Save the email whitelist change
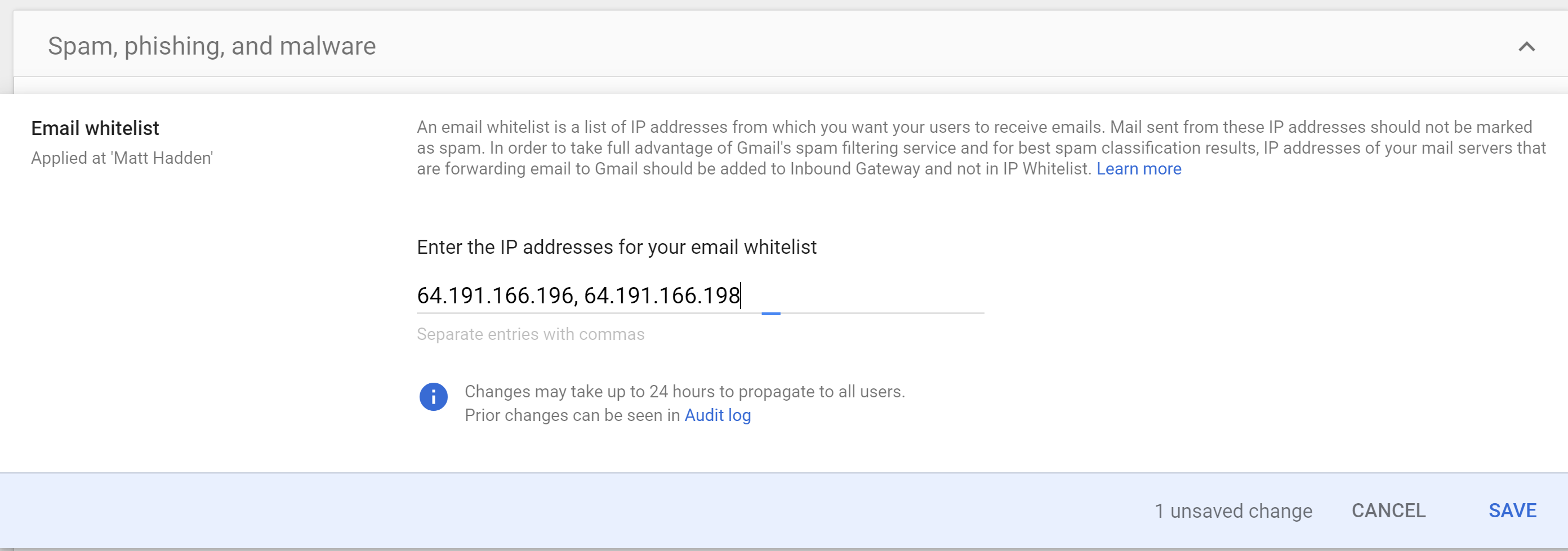The width and height of the screenshot is (1568, 551). point(1512,510)
